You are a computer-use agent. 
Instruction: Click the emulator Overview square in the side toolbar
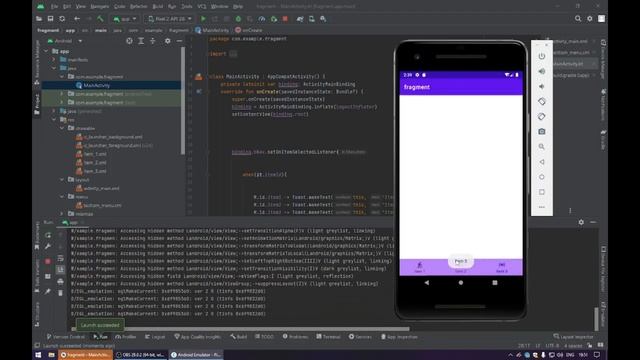[x=542, y=192]
